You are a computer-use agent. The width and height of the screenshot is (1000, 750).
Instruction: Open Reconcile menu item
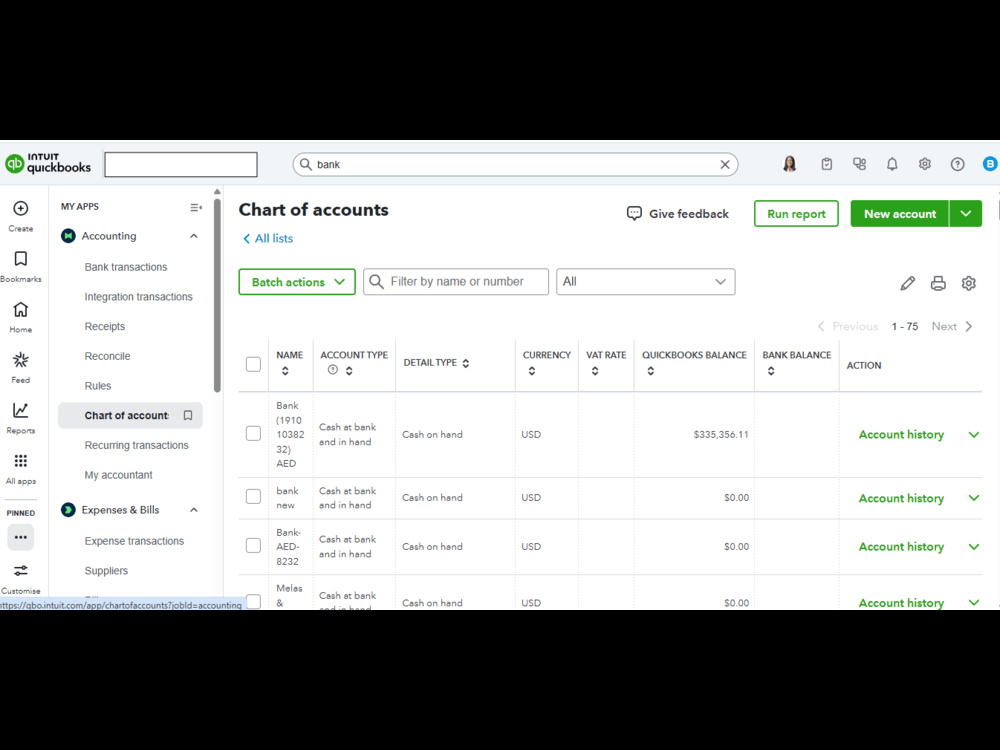(107, 356)
